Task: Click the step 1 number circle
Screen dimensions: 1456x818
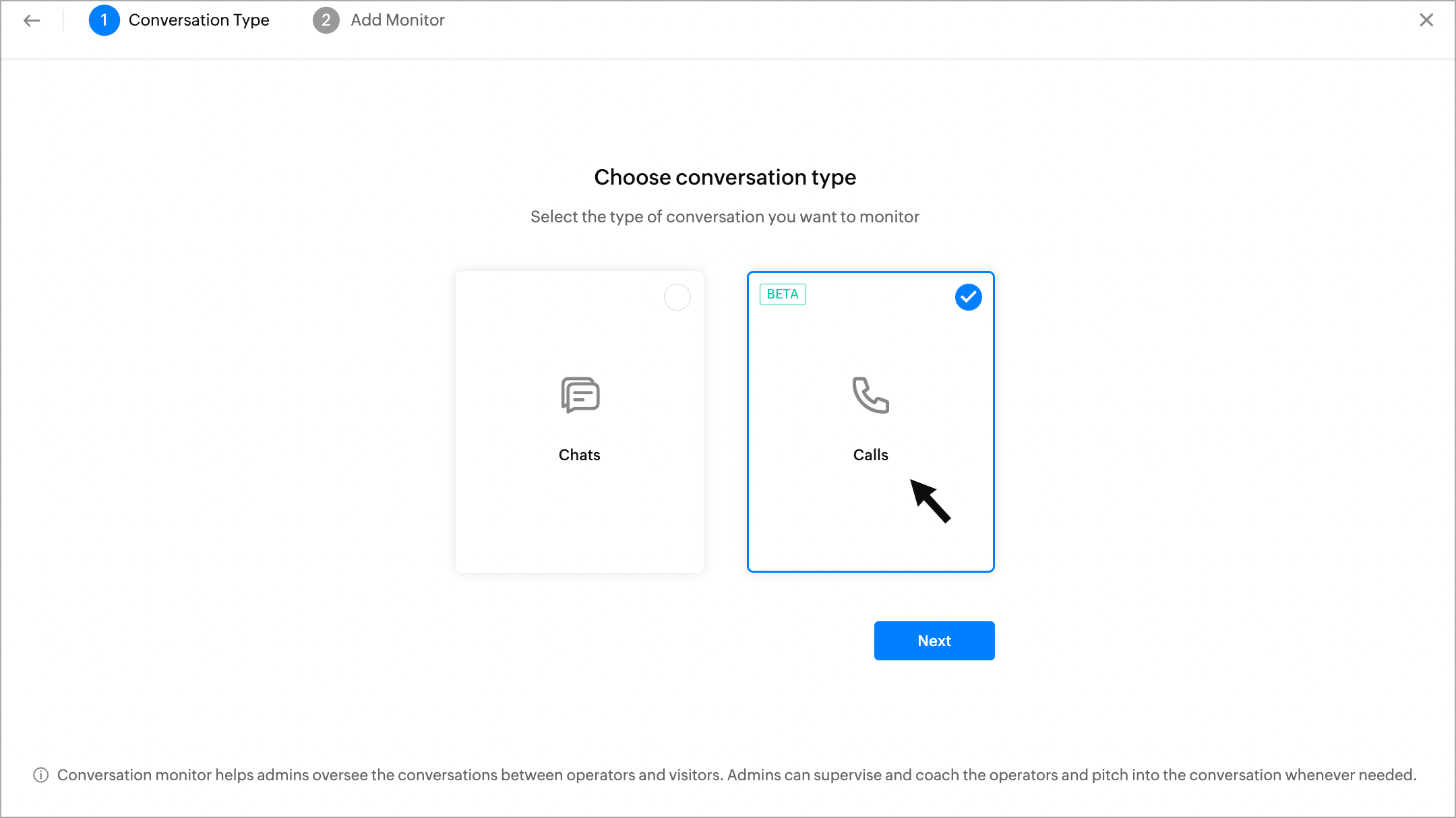Action: [x=104, y=20]
